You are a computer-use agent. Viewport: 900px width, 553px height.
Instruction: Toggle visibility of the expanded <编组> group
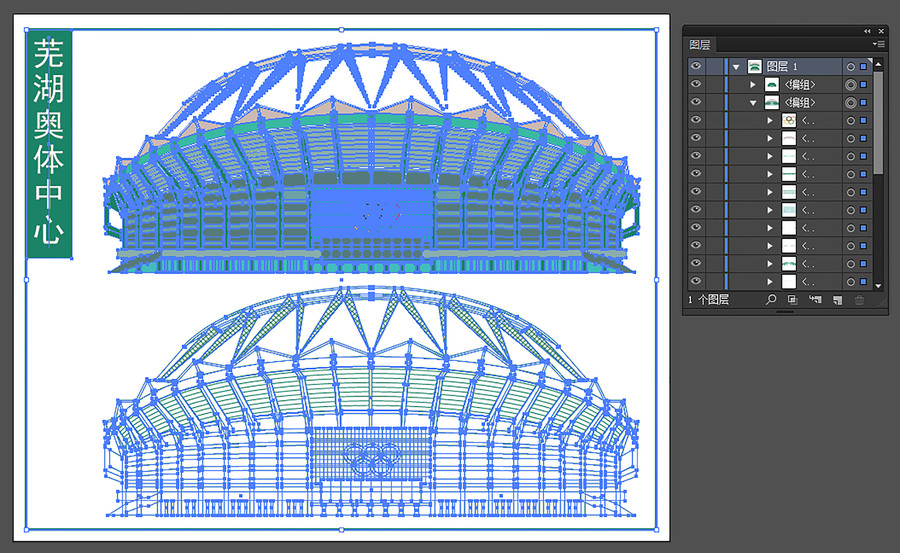(x=696, y=102)
